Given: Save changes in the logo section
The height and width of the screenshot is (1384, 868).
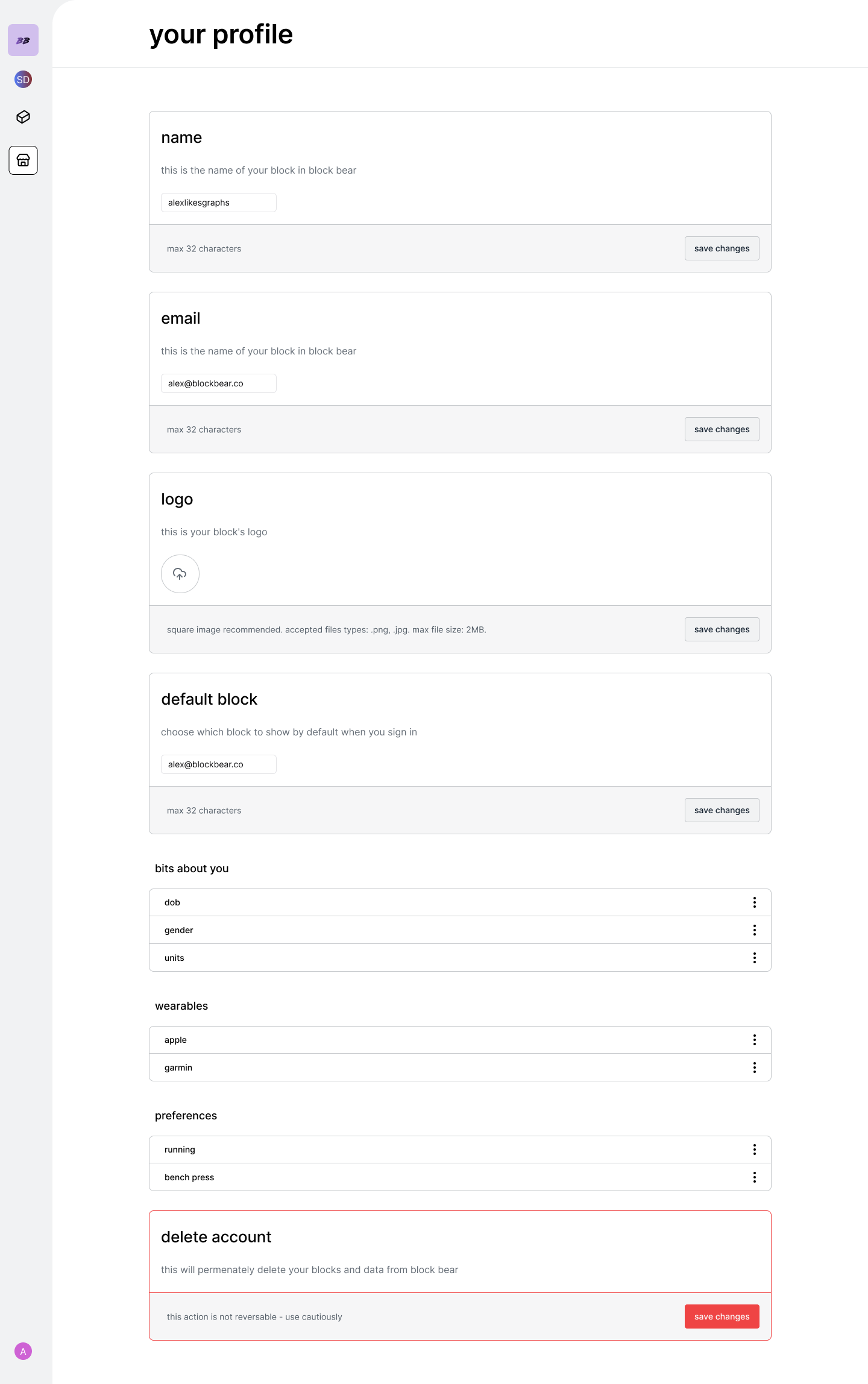Looking at the screenshot, I should (722, 629).
